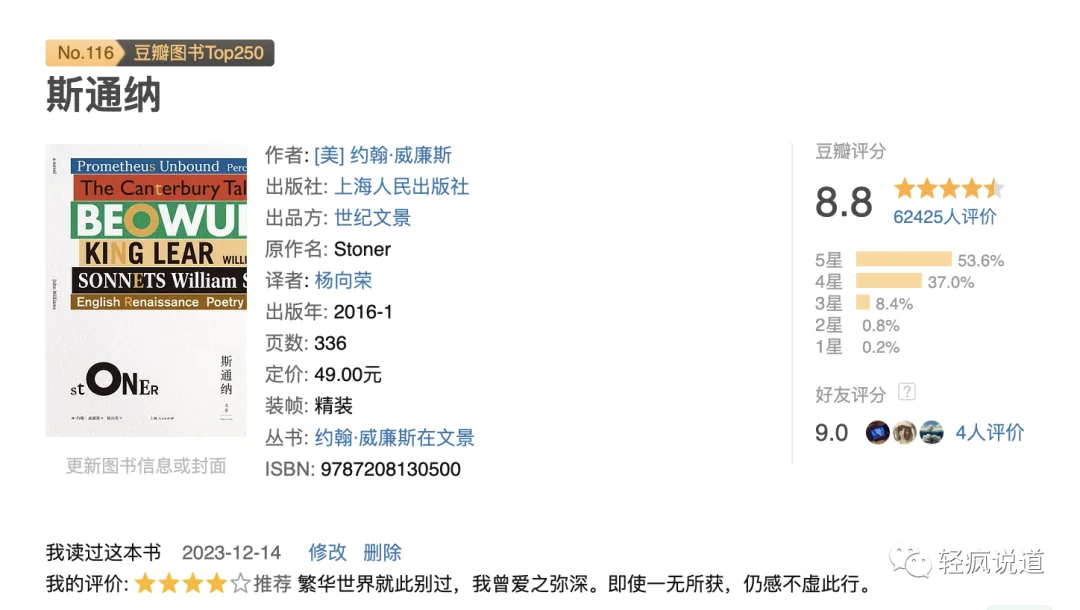This screenshot has height=610, width=1080.
Task: Open the 62425人评价 ratings link
Action: [x=944, y=217]
